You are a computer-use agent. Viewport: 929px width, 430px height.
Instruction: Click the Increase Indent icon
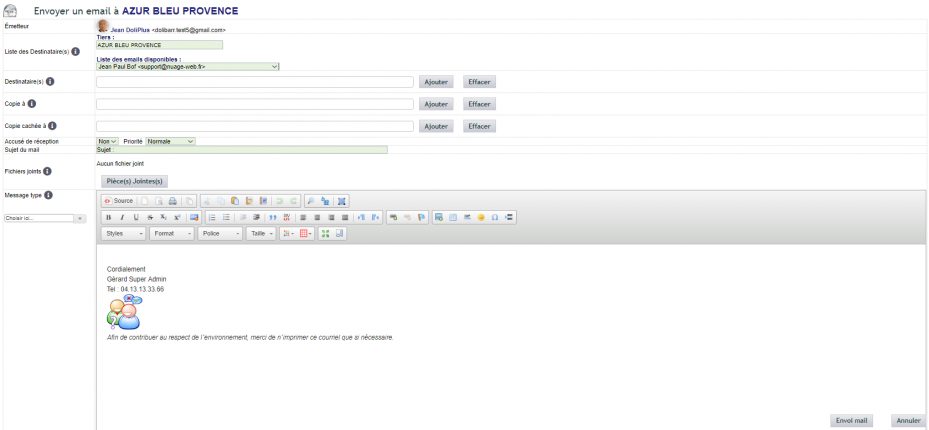point(257,217)
